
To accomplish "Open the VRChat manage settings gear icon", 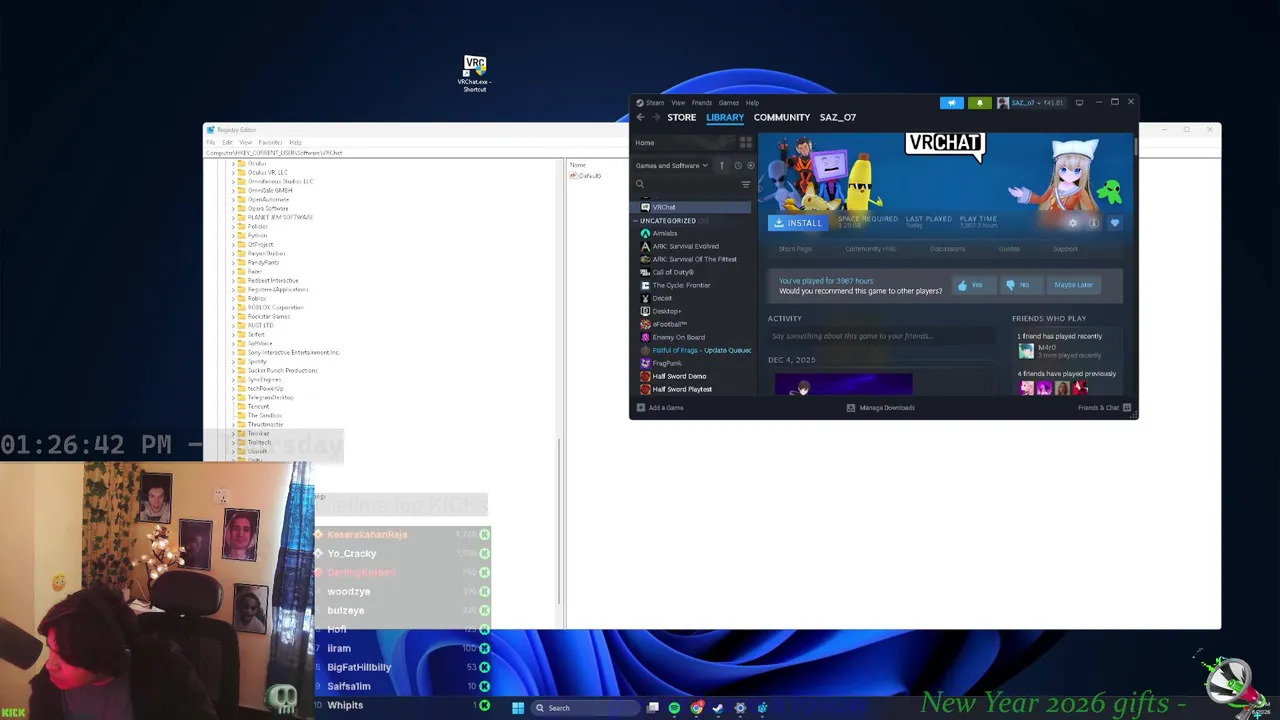I will 1073,223.
